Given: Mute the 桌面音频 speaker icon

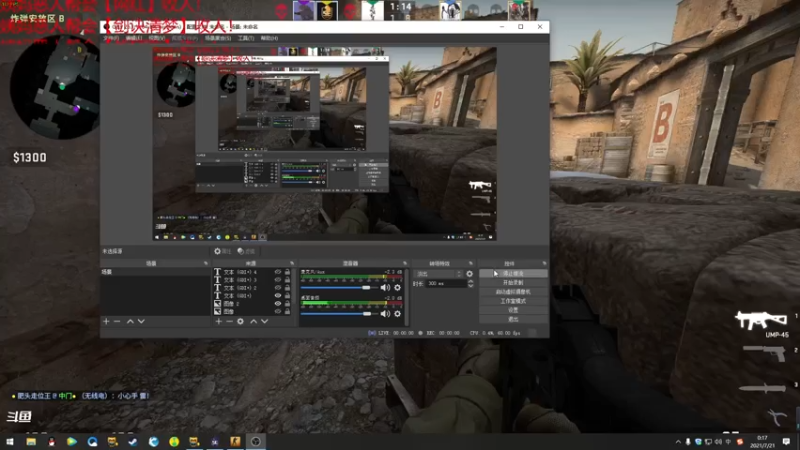Looking at the screenshot, I should 385,314.
